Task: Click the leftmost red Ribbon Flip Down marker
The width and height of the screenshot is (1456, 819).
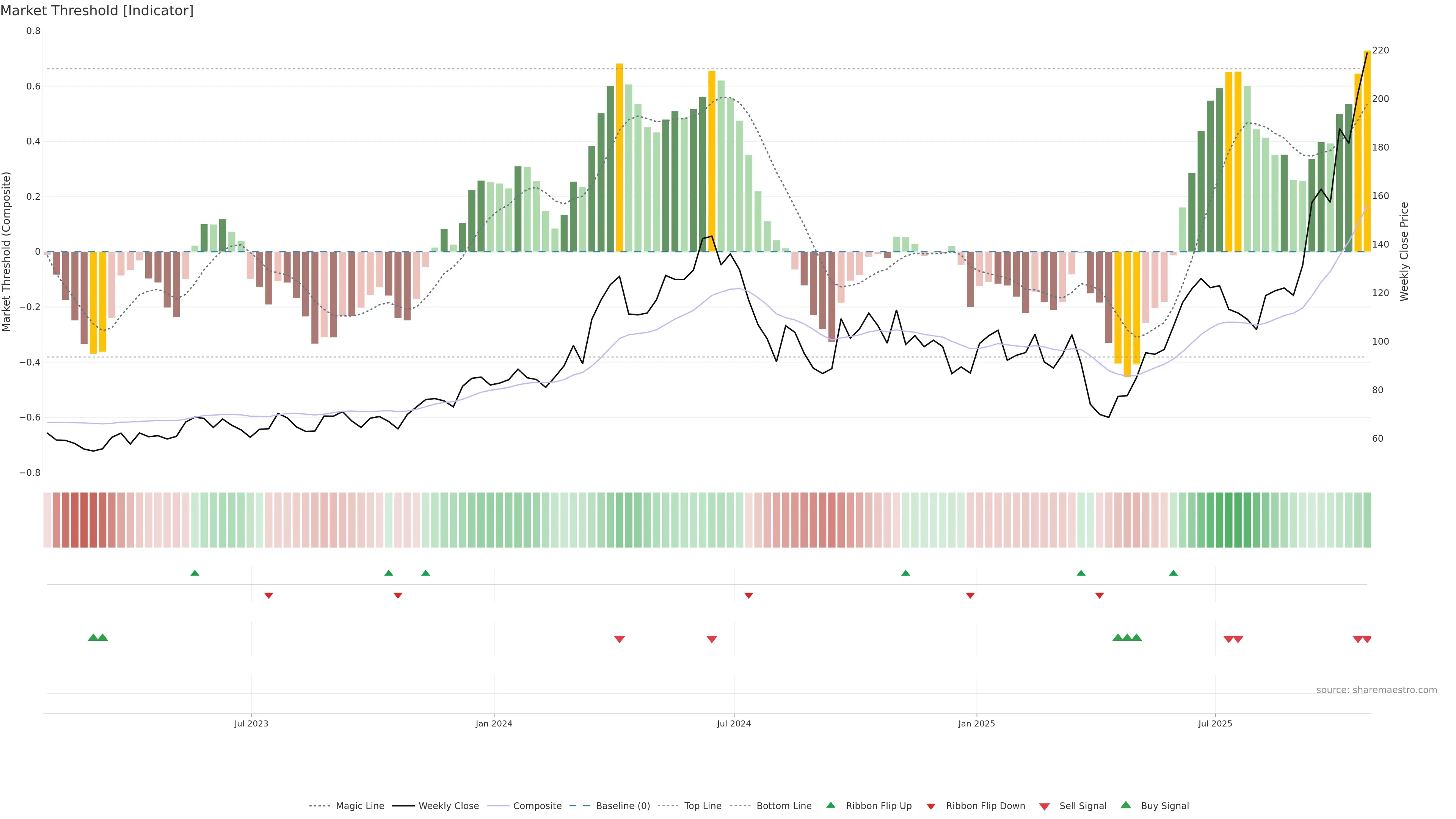Action: (x=268, y=596)
